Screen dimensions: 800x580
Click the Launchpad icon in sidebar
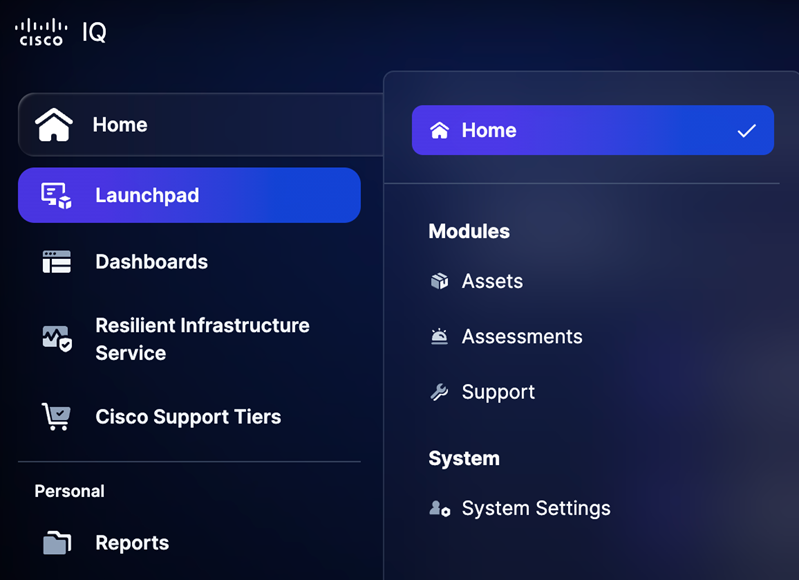tap(56, 196)
